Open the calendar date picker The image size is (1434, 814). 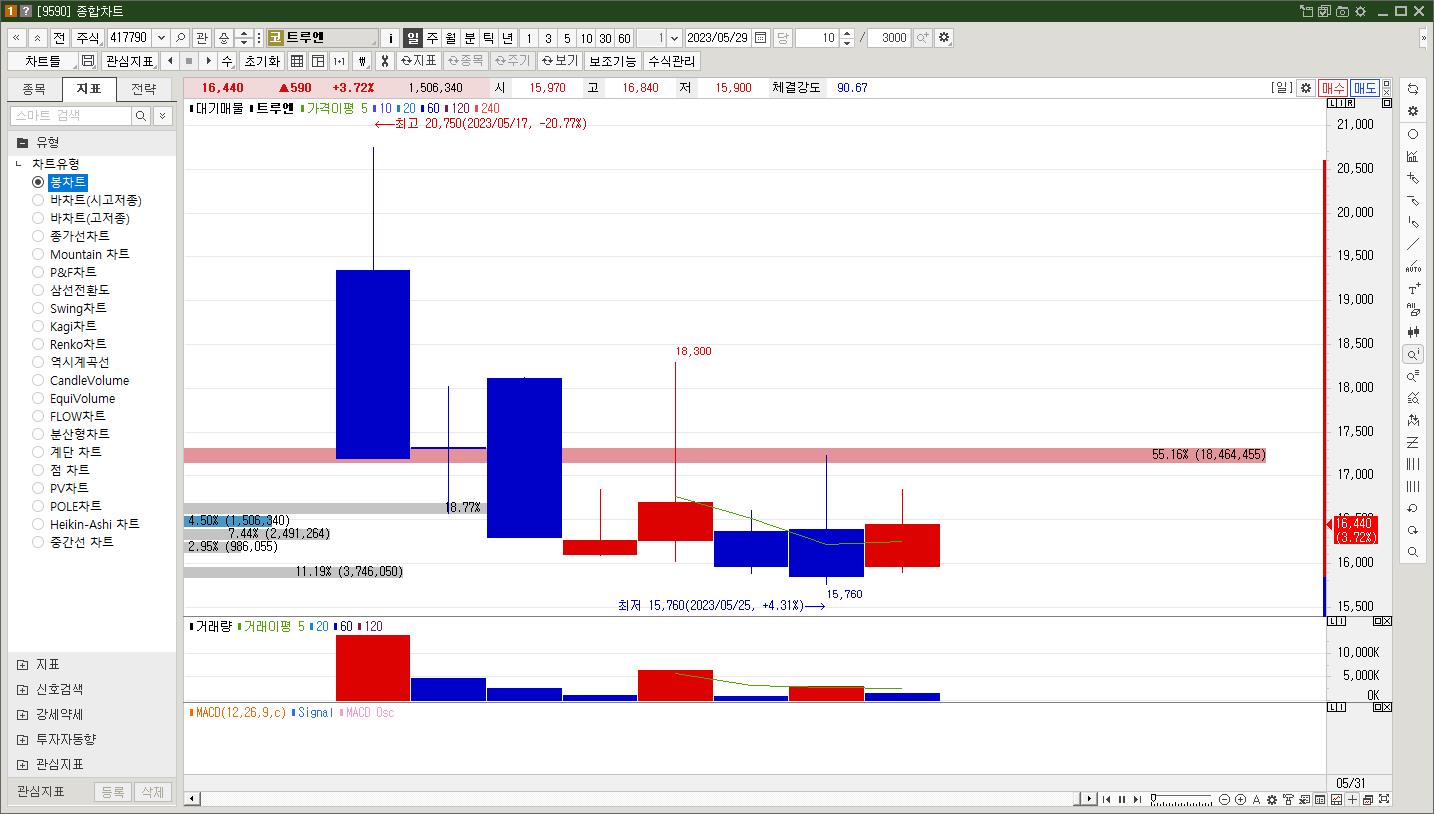tap(761, 38)
